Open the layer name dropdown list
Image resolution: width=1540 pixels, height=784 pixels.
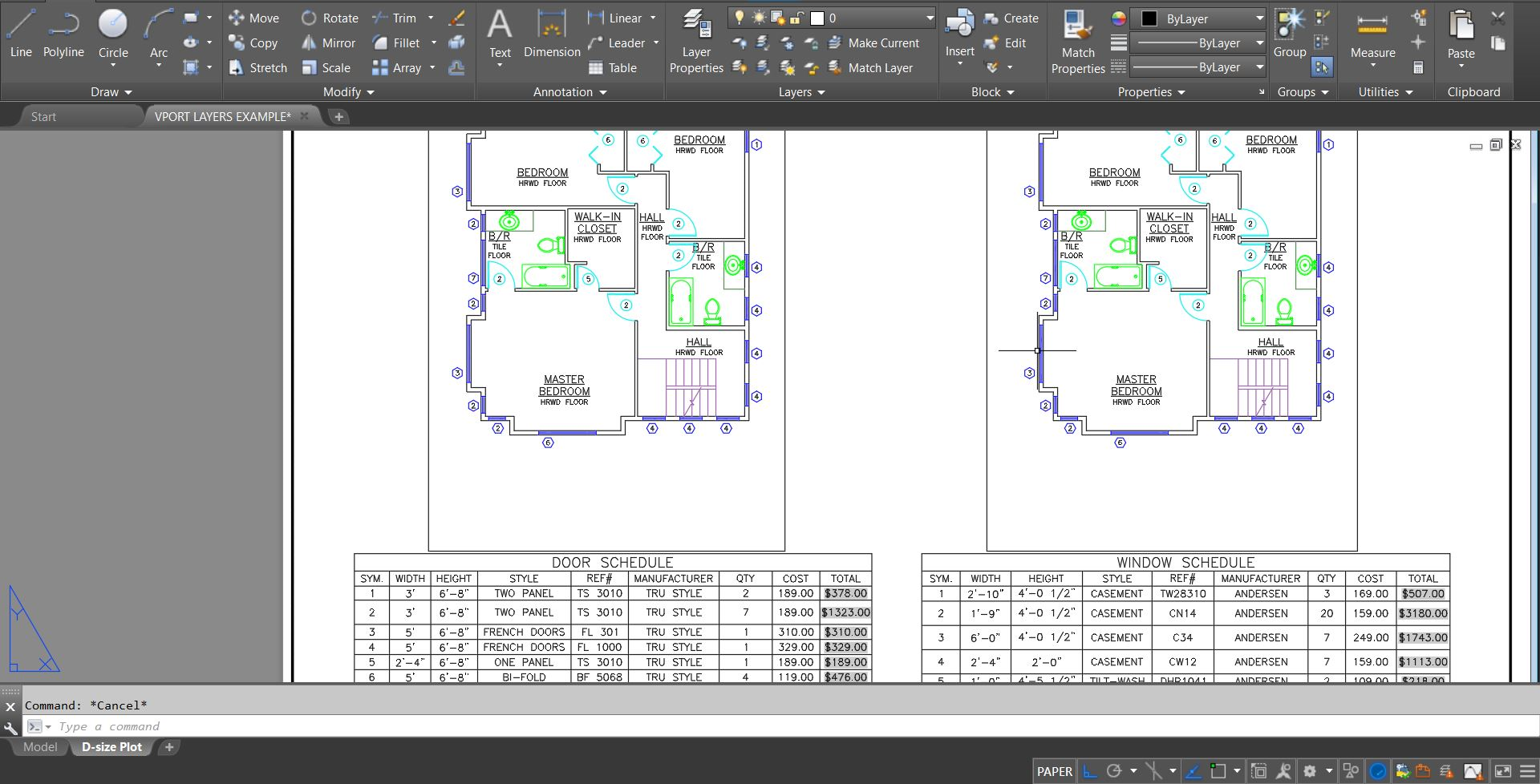point(929,18)
